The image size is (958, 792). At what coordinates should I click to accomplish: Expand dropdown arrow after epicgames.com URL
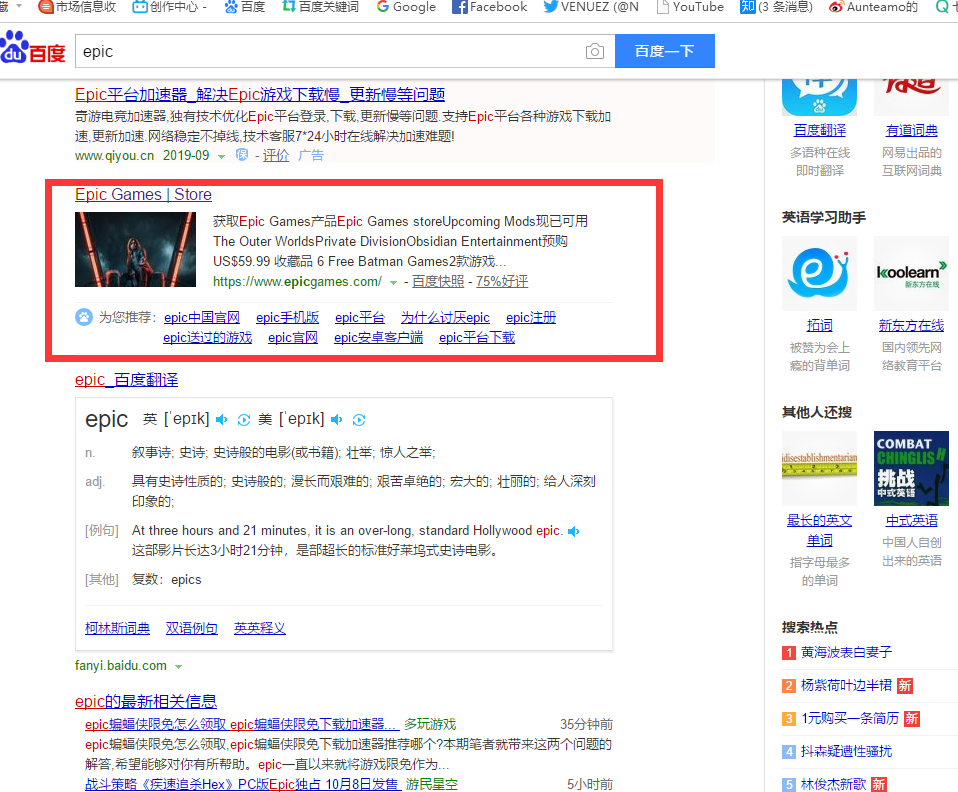click(x=394, y=282)
